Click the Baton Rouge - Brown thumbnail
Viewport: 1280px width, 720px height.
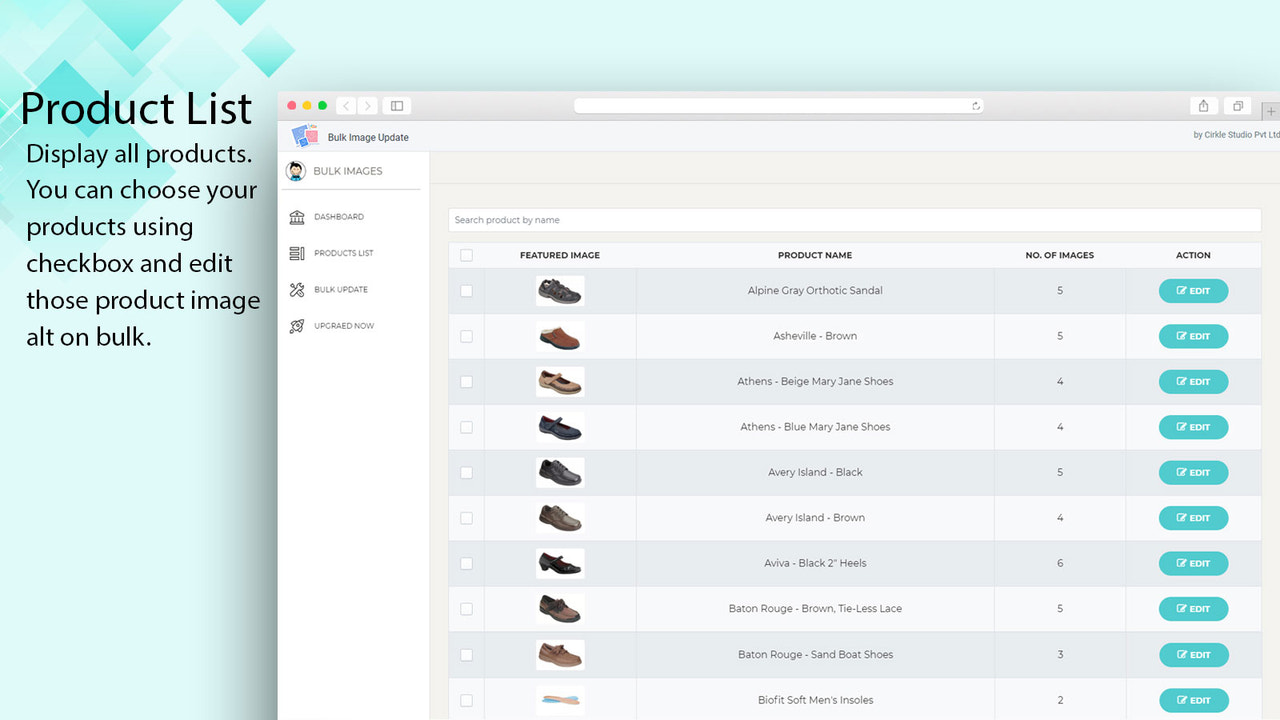[560, 609]
